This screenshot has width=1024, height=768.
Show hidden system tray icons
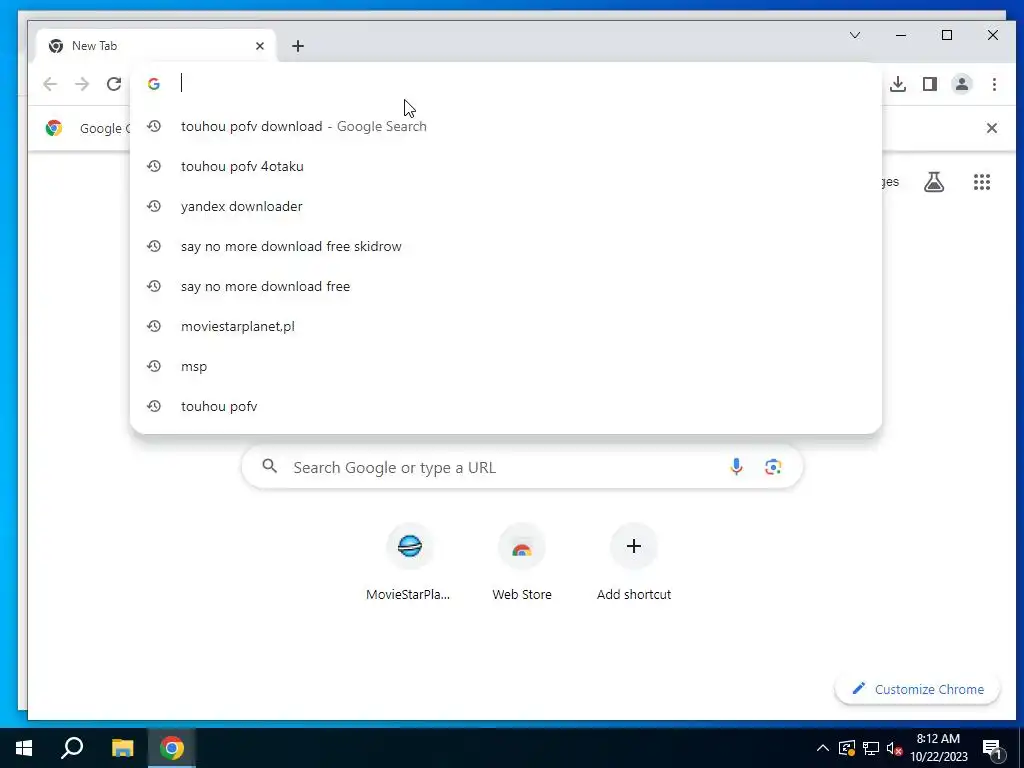[823, 748]
